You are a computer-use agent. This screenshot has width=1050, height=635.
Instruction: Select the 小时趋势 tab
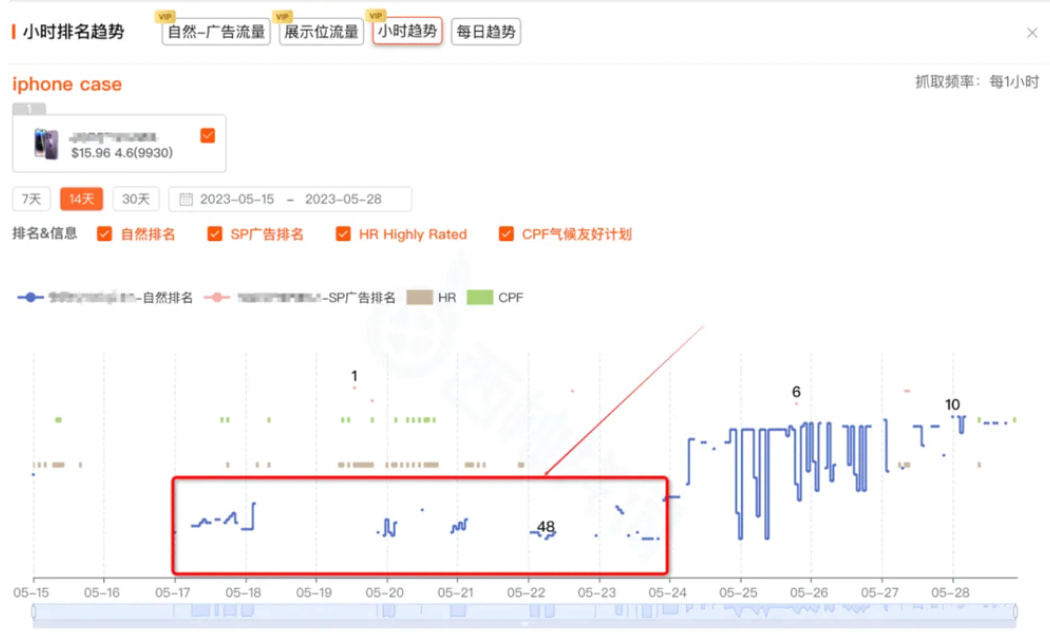[407, 32]
